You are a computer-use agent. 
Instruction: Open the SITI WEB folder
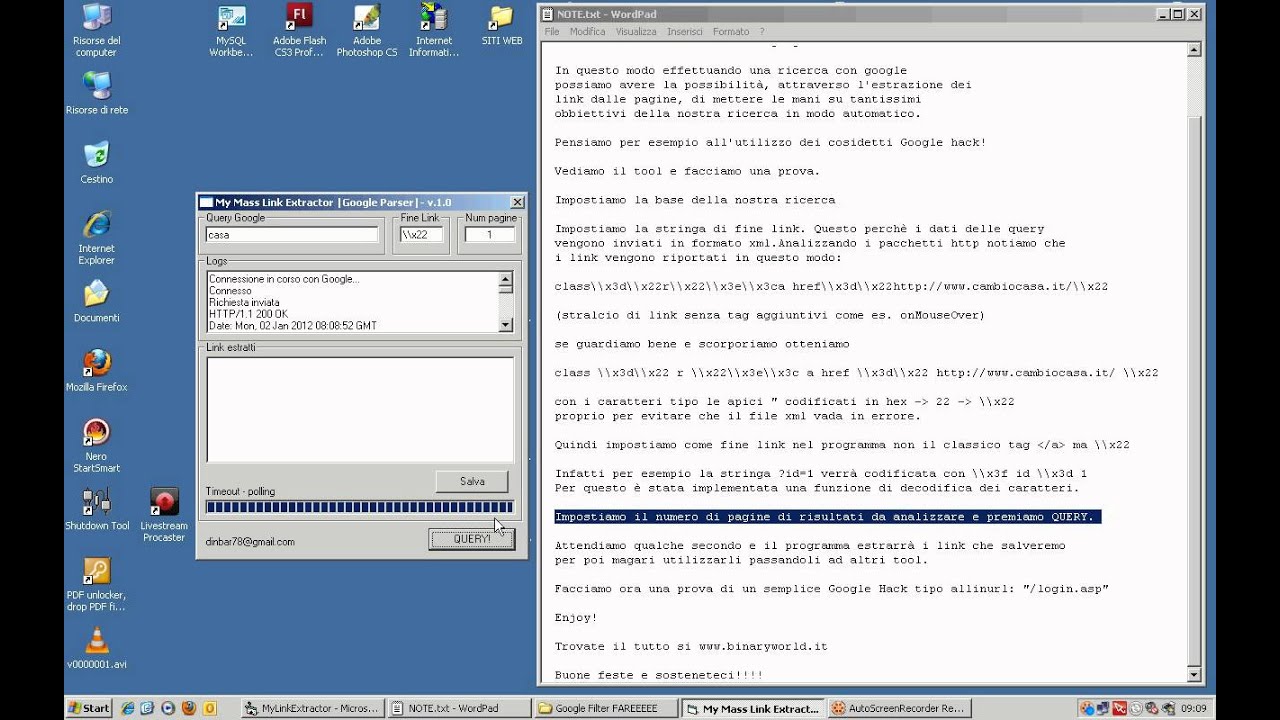502,24
